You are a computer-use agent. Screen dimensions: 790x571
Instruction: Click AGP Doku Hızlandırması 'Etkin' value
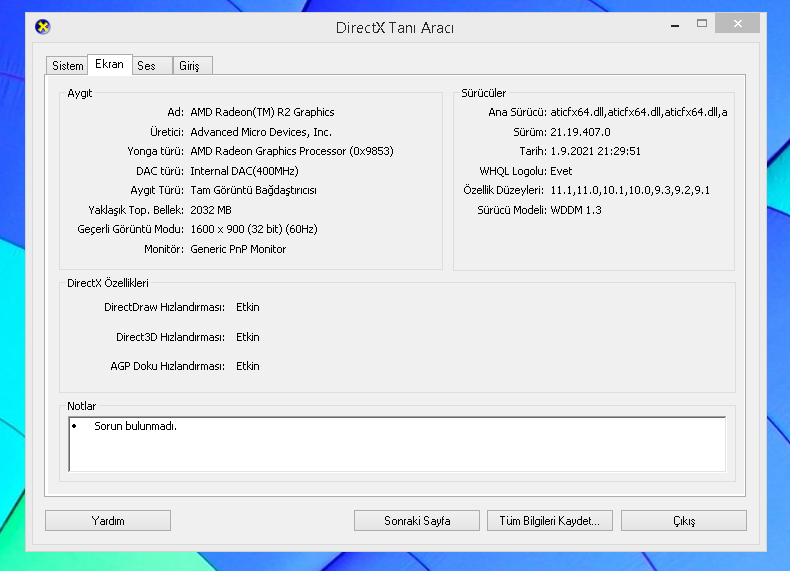coord(248,366)
